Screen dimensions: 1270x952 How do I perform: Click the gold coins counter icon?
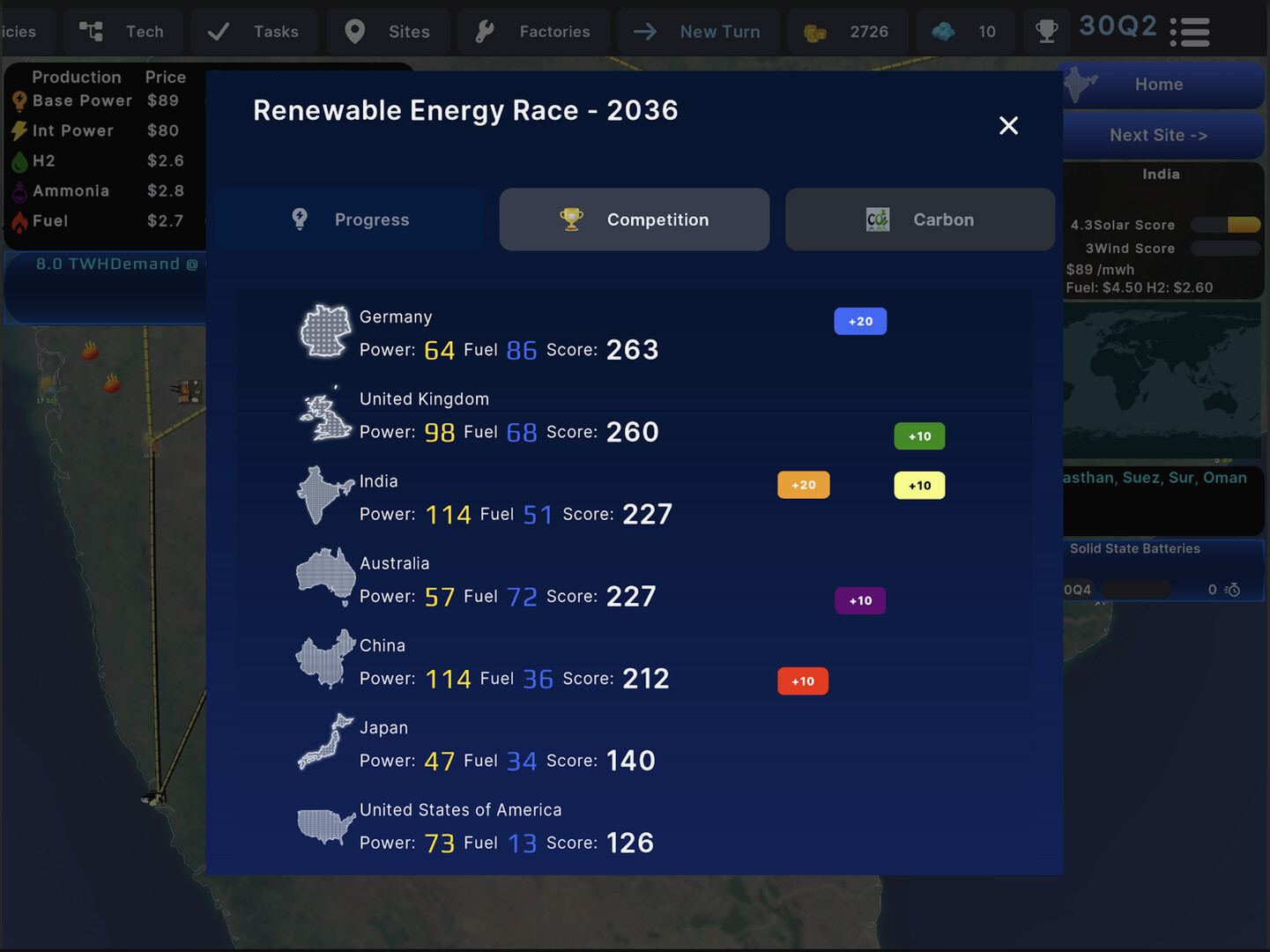tap(813, 32)
